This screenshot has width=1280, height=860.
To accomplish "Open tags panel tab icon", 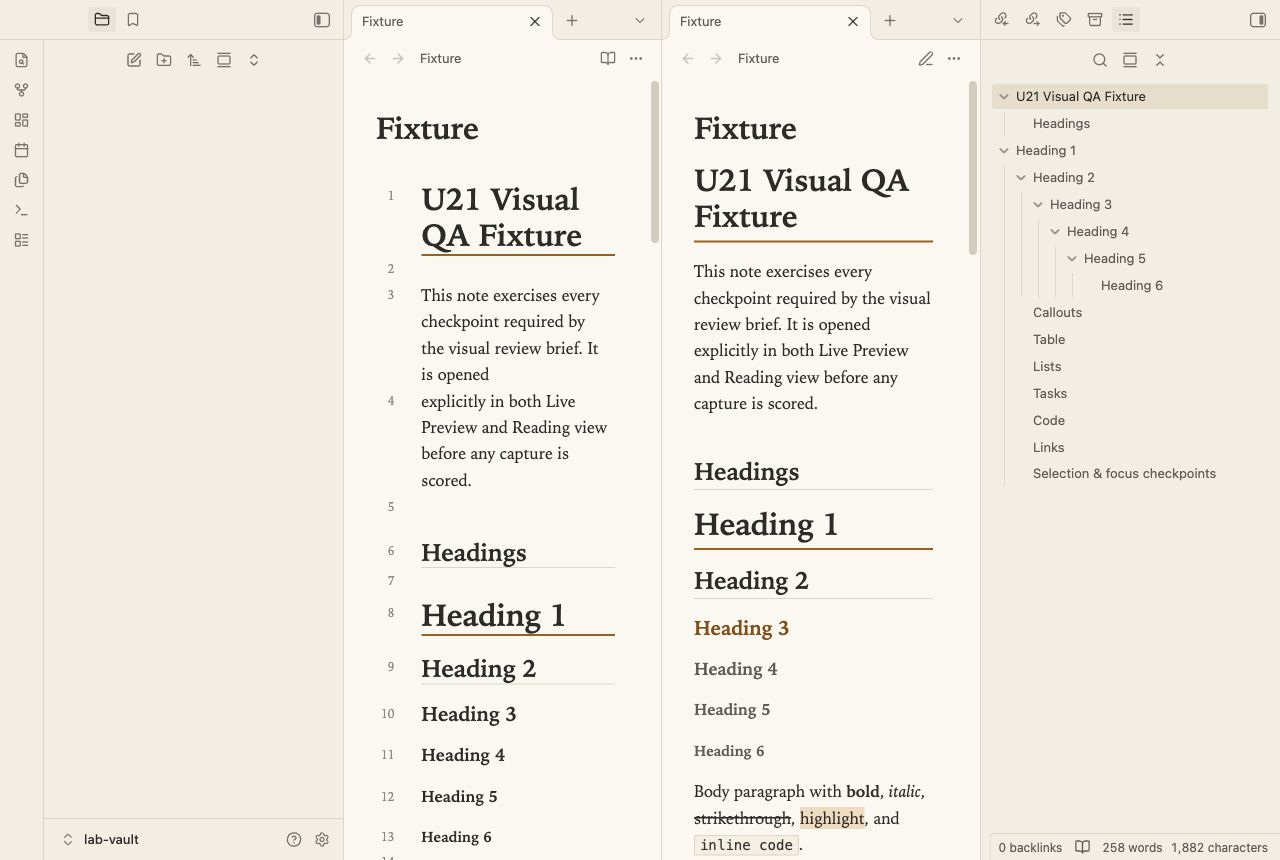I will click(x=1064, y=20).
